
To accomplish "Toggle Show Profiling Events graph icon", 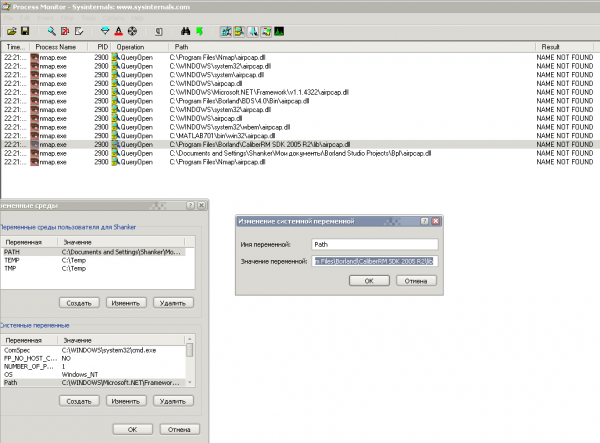I will (x=279, y=31).
